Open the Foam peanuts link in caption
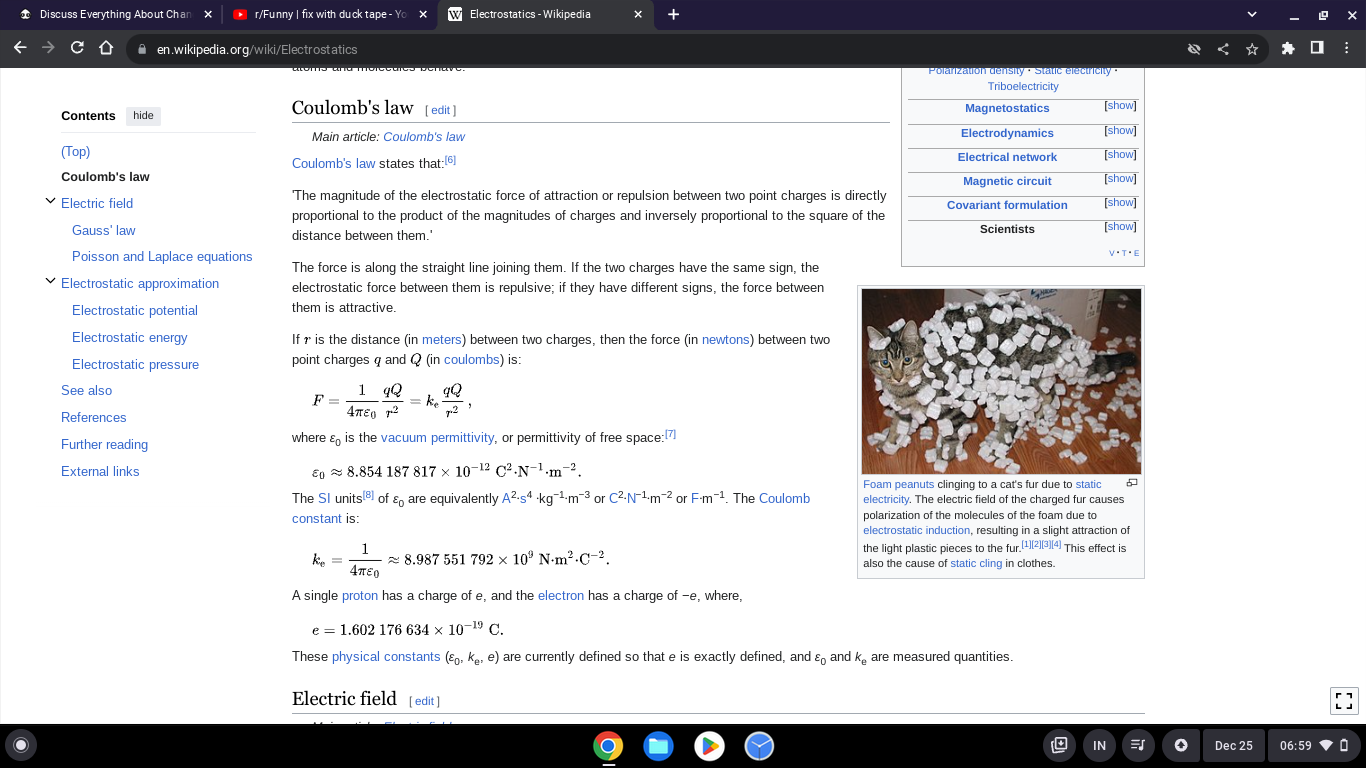The width and height of the screenshot is (1366, 768). click(899, 484)
